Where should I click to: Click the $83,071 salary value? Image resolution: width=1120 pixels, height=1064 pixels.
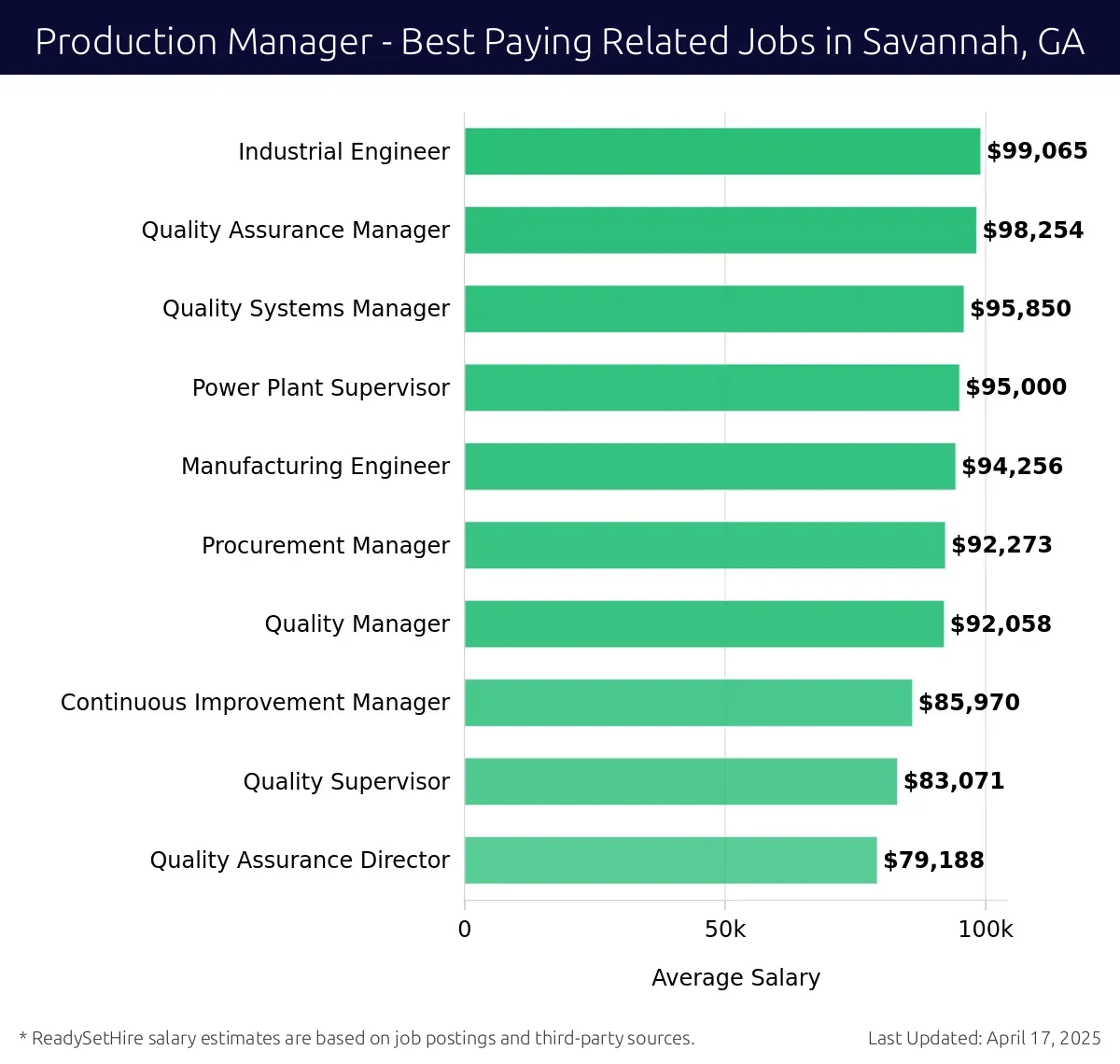(x=954, y=781)
